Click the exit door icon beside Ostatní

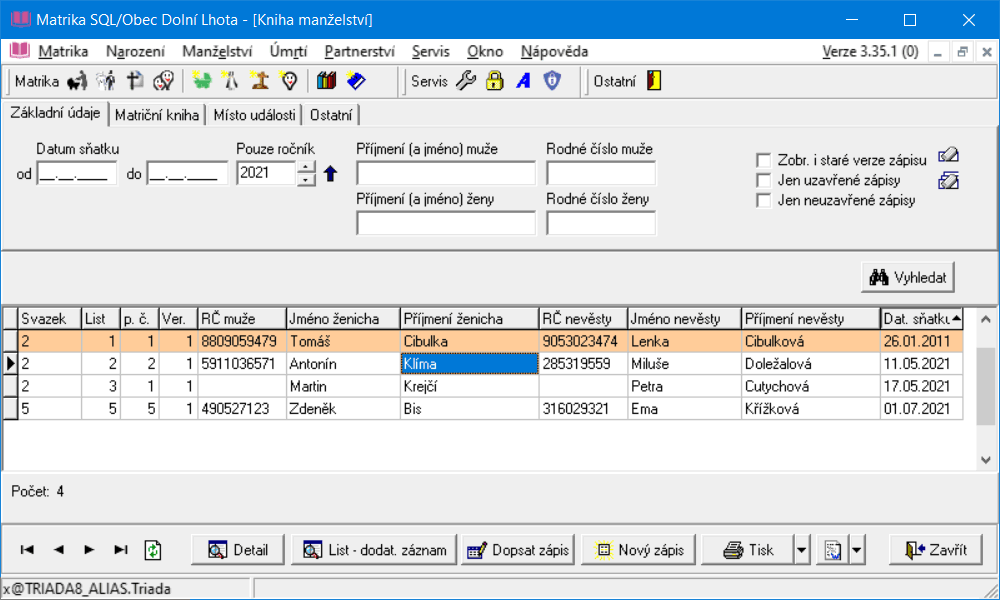point(654,82)
